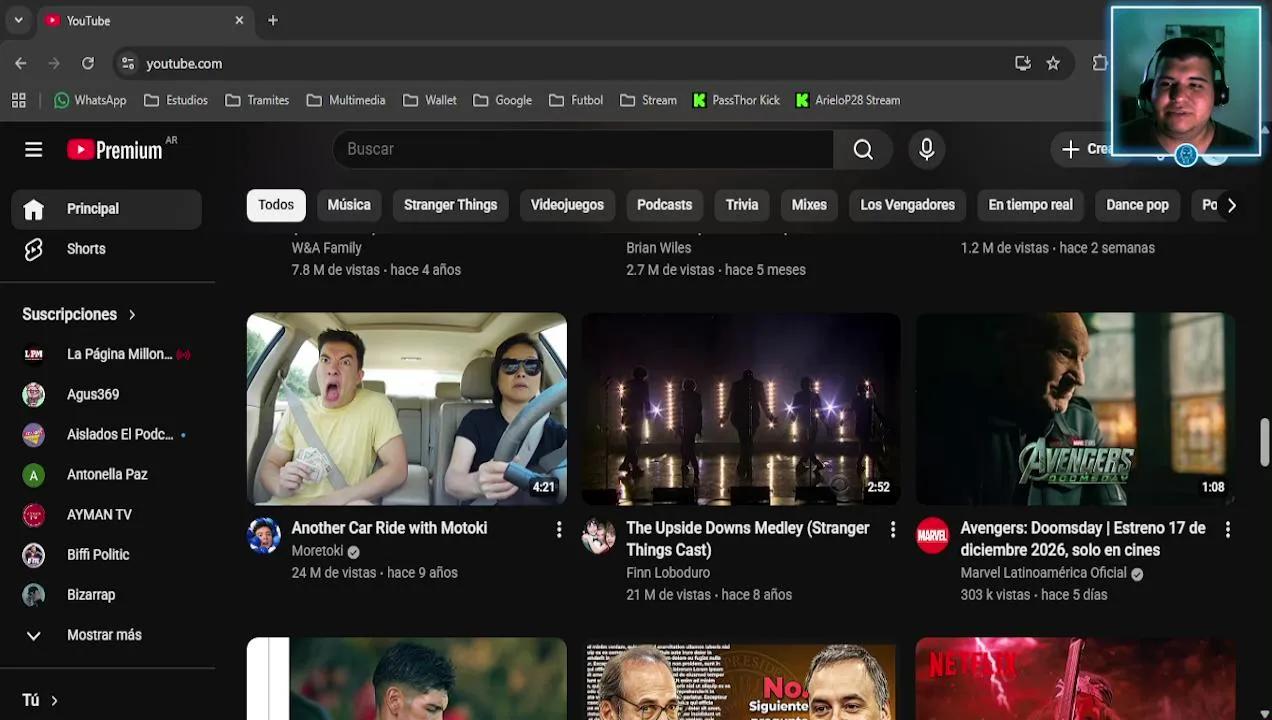The width and height of the screenshot is (1272, 720).
Task: Select the Videojuegos filter chip
Action: click(567, 205)
